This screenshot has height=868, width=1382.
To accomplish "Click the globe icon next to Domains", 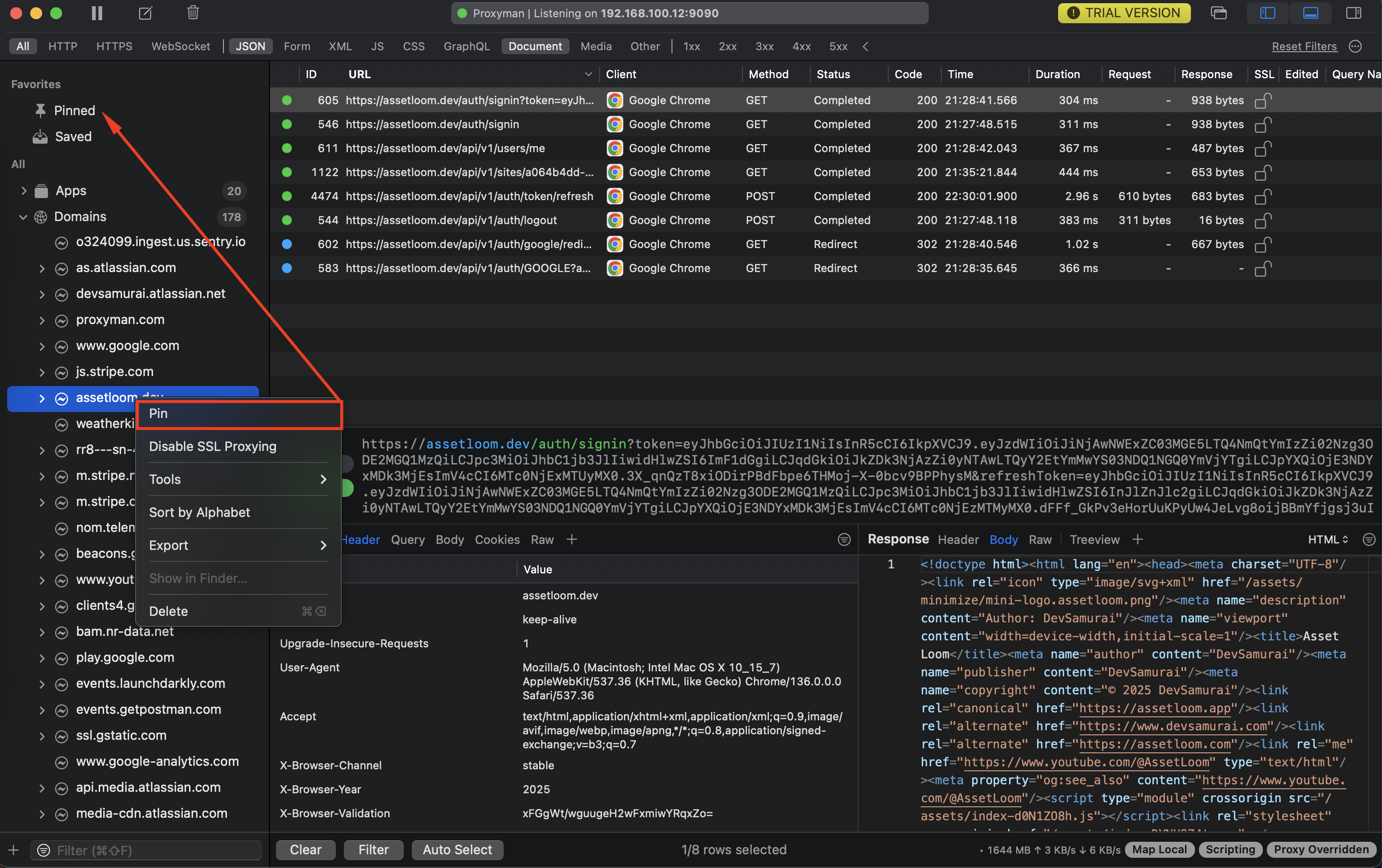I will coord(41,216).
